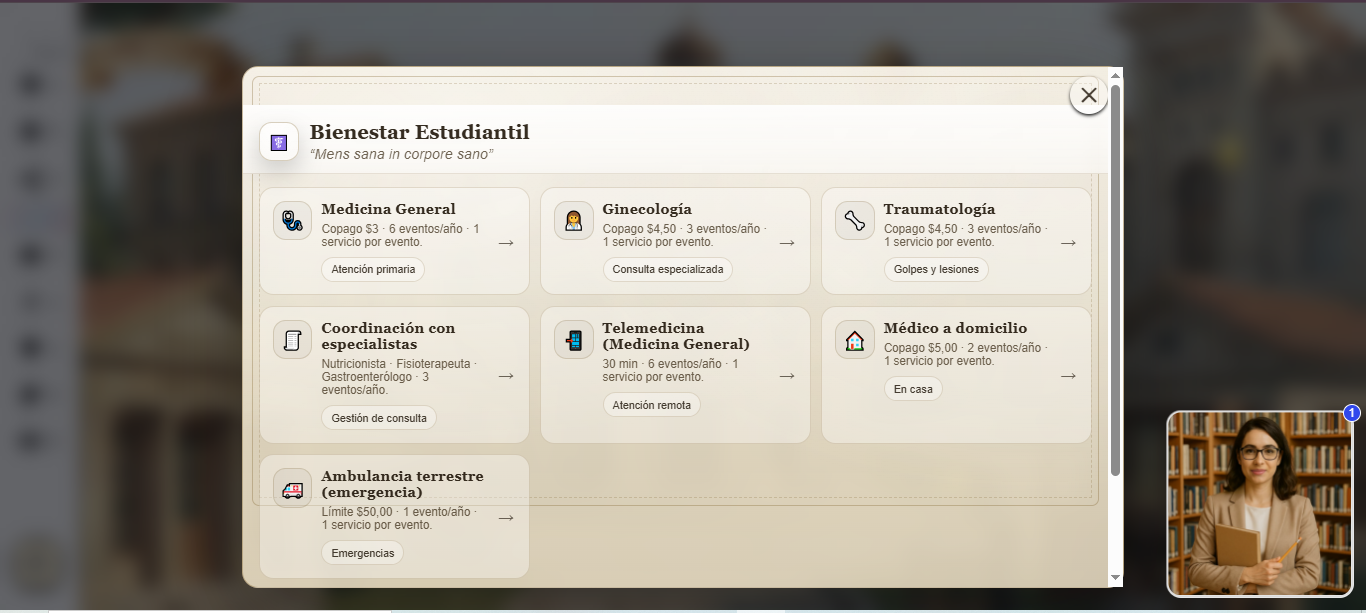Image resolution: width=1366 pixels, height=613 pixels.
Task: Open Médico a domicilio via arrow
Action: coord(1068,376)
